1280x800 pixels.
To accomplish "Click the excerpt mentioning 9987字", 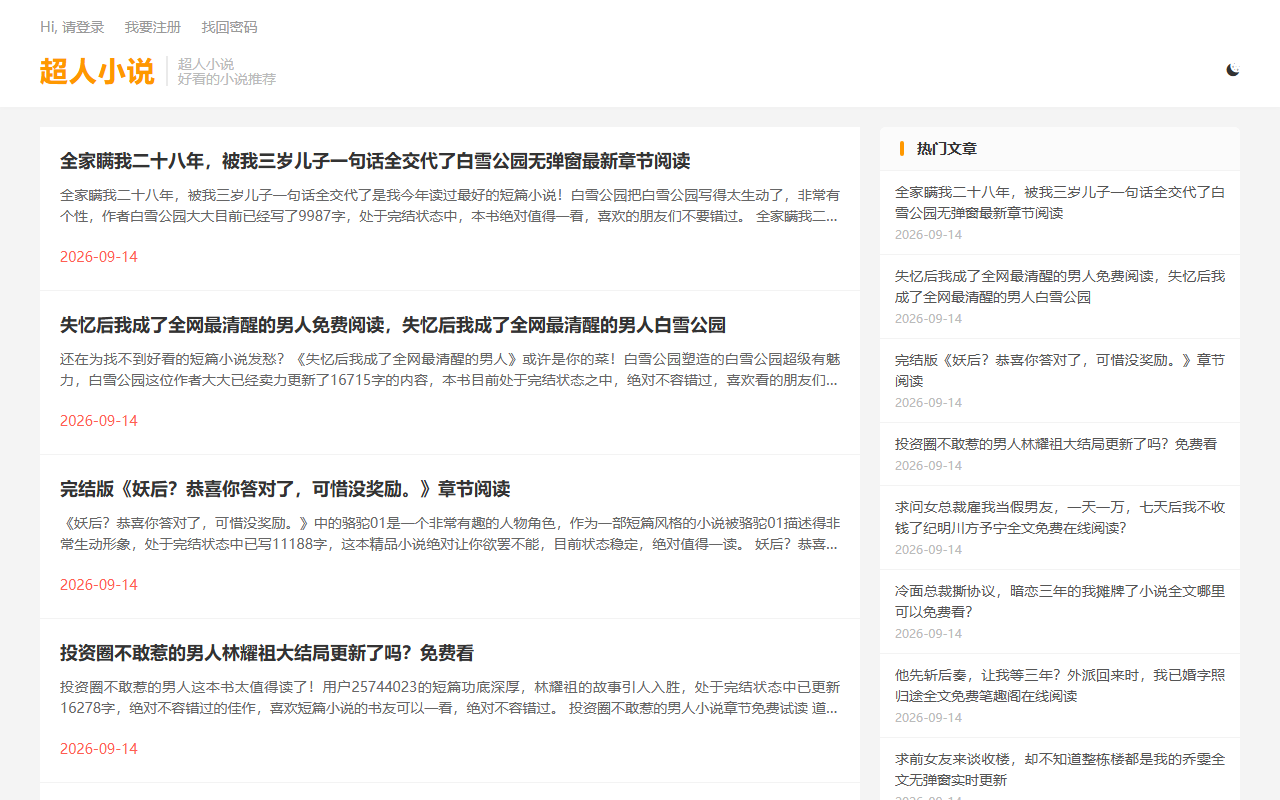I will [450, 205].
